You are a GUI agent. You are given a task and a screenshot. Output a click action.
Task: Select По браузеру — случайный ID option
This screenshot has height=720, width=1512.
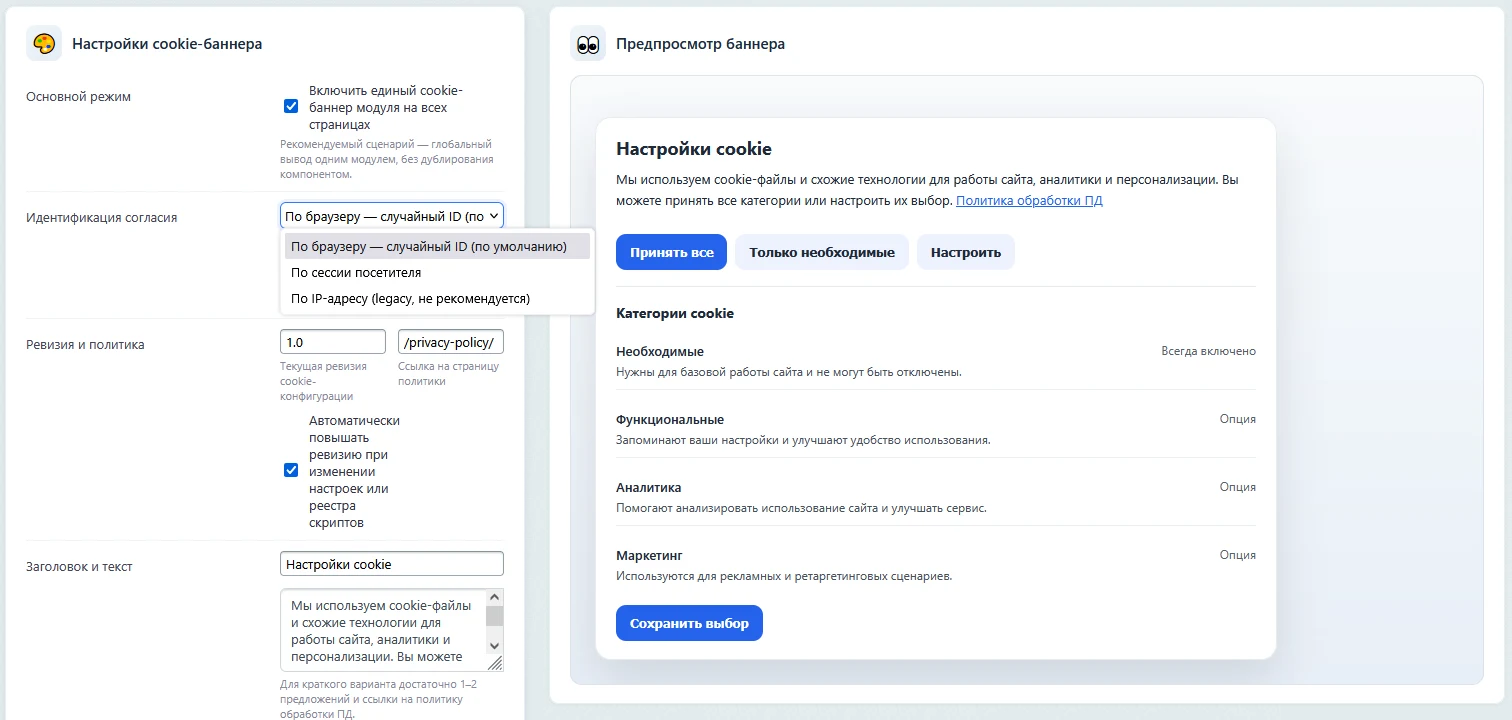point(437,246)
